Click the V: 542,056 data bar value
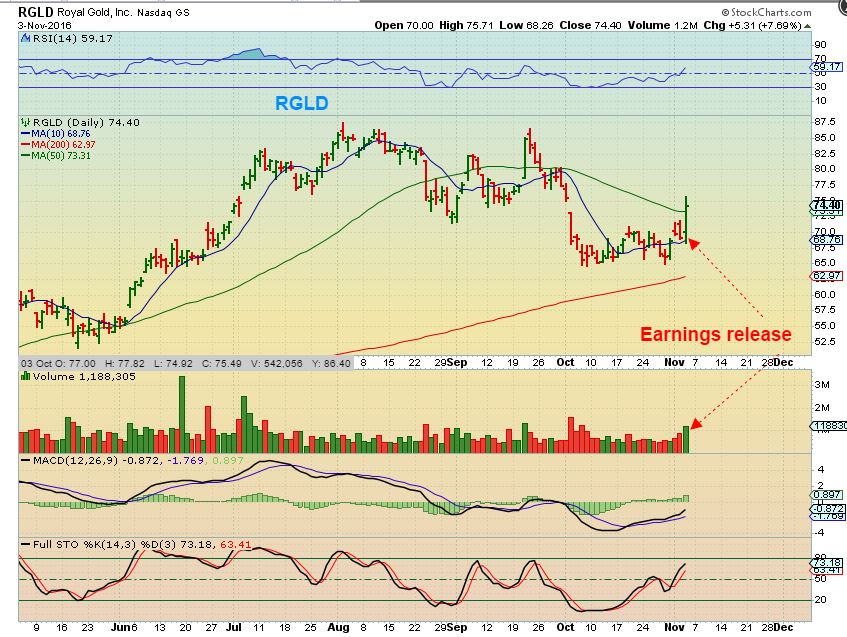The width and height of the screenshot is (847, 637). 277,364
